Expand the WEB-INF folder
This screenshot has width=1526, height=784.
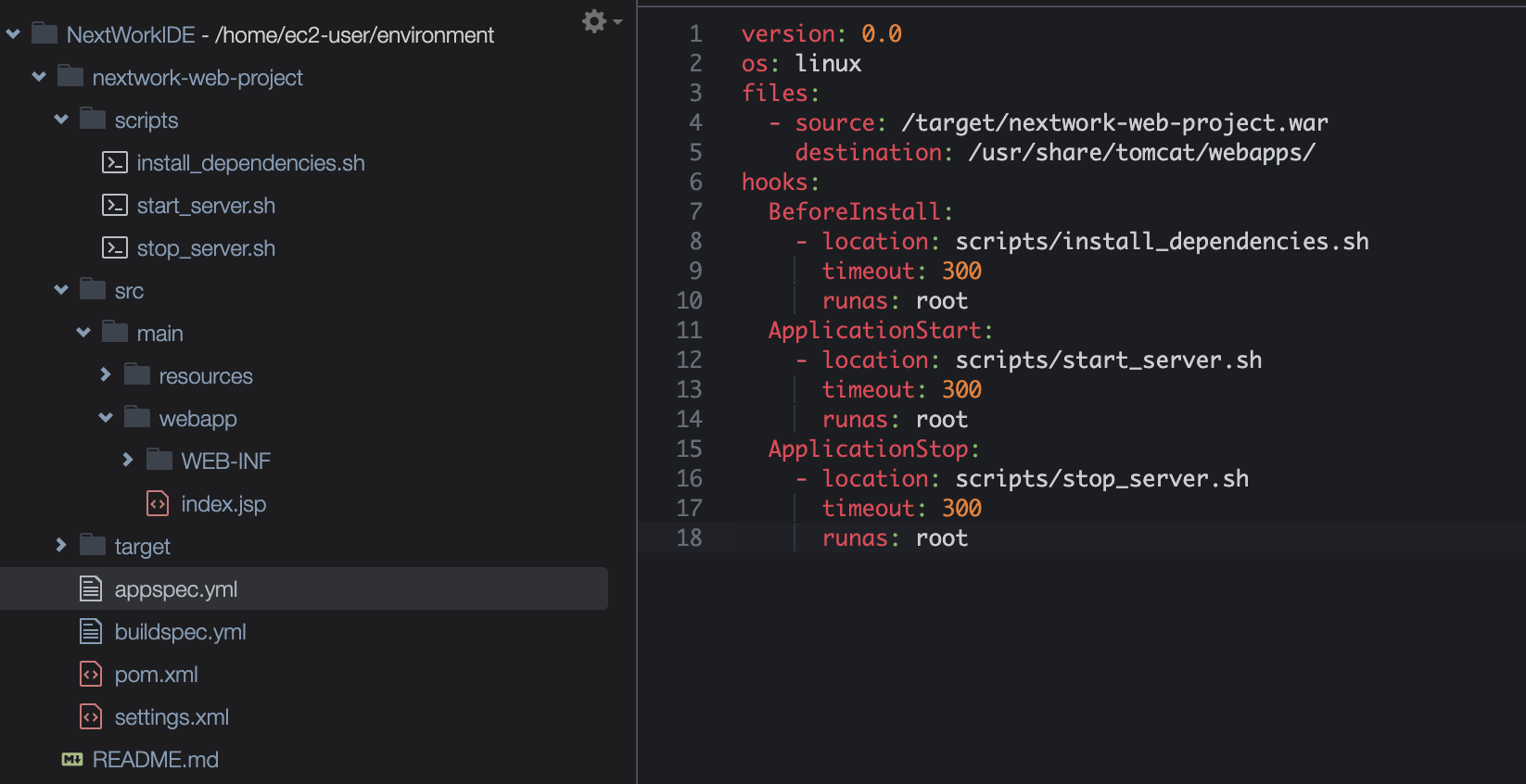point(128,461)
